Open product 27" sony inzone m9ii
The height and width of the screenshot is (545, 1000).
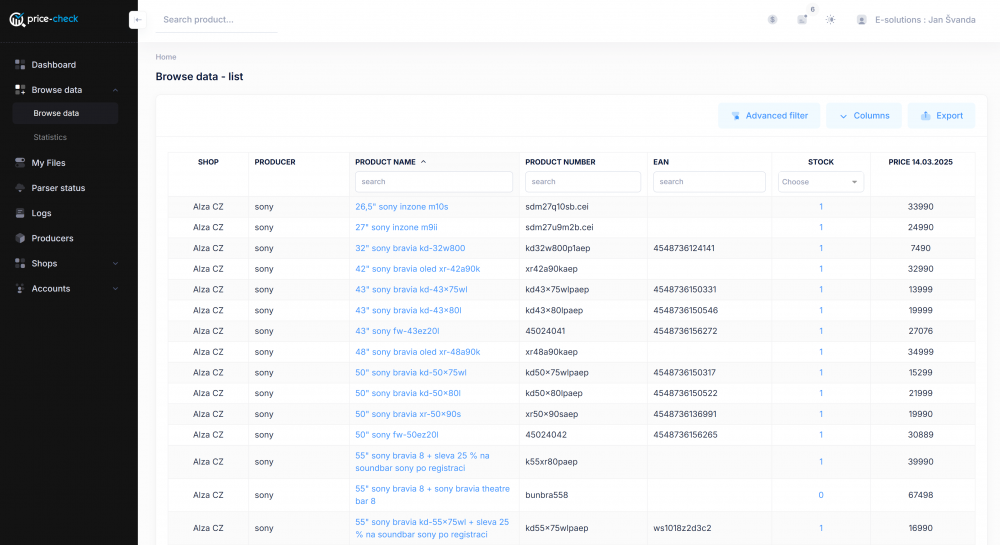[396, 227]
